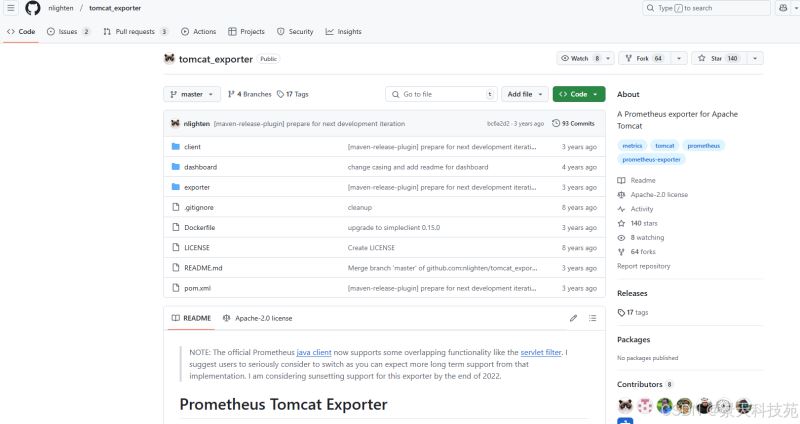Open the Add file dropdown

tap(524, 94)
